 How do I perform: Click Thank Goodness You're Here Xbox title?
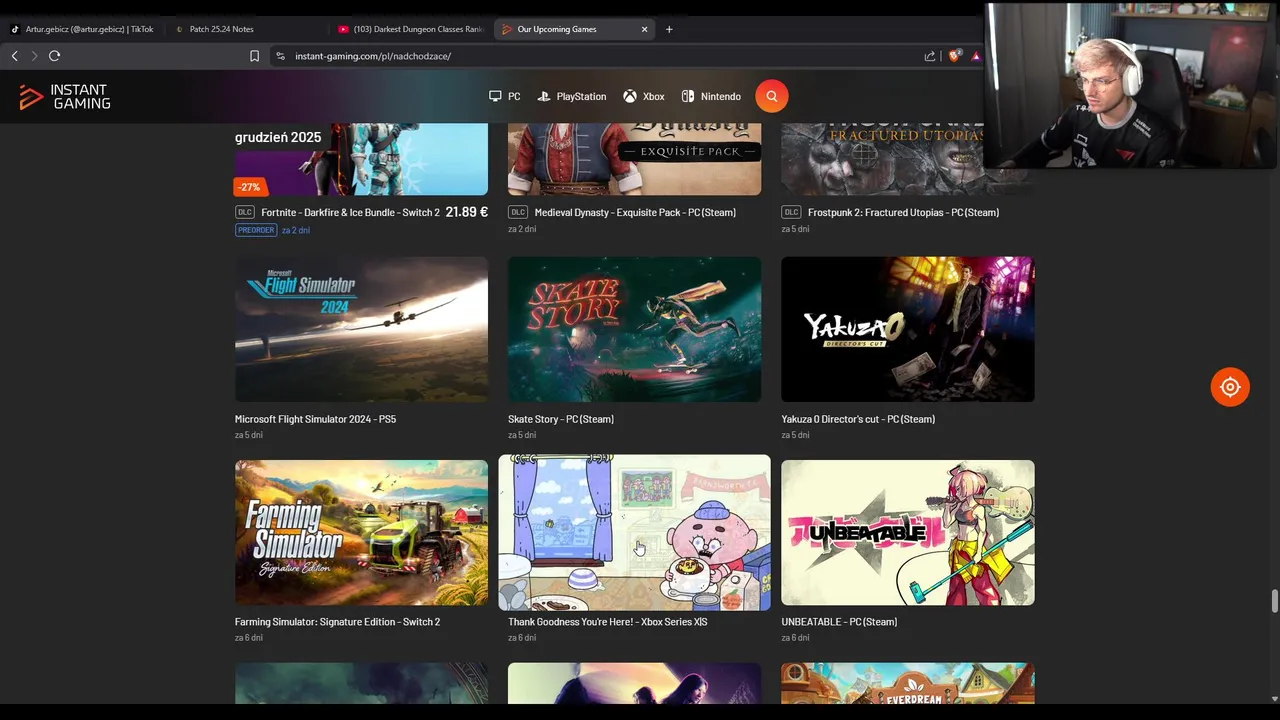point(607,622)
